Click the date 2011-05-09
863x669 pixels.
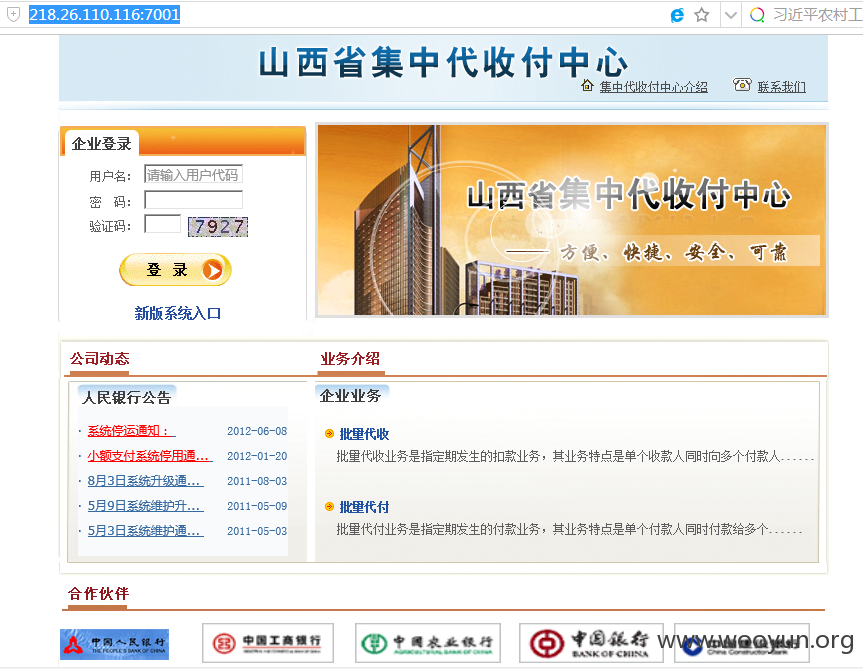pos(257,506)
